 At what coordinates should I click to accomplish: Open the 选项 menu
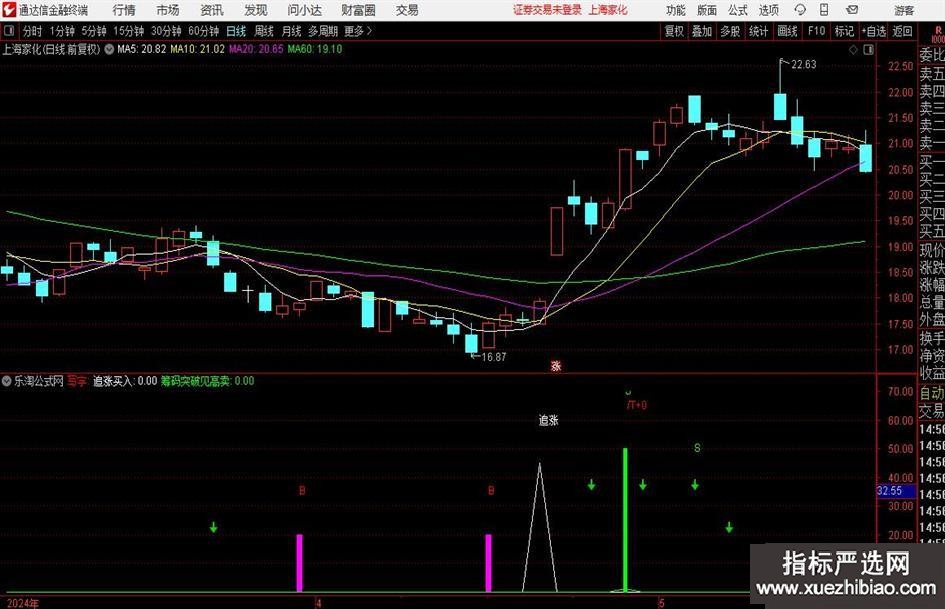pos(768,10)
